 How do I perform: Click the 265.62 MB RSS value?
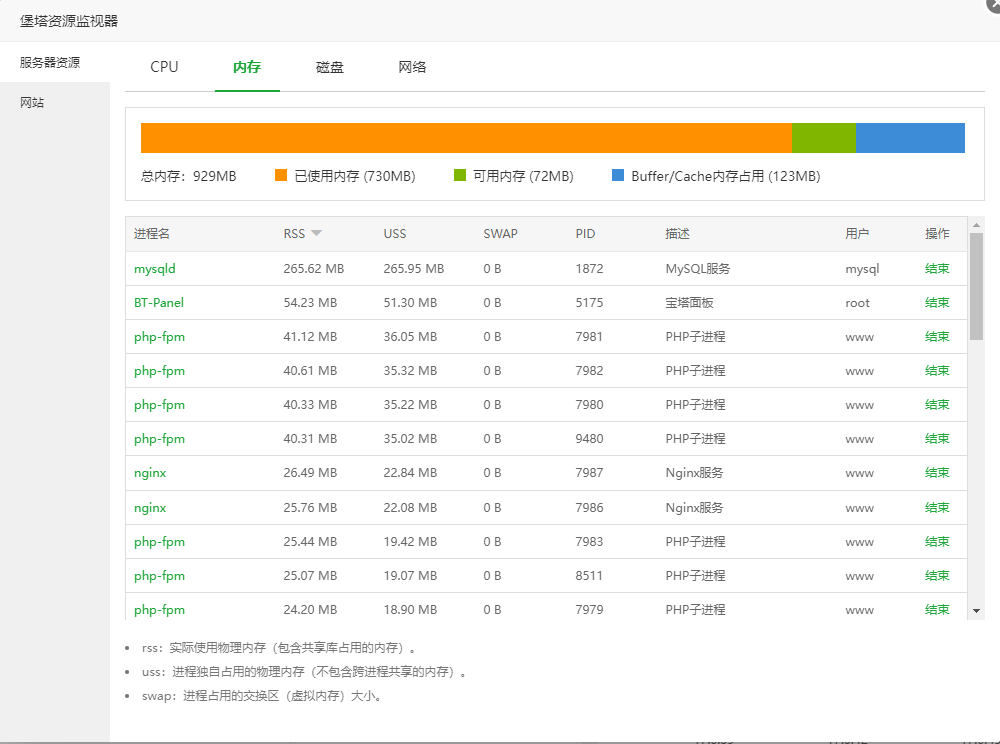coord(314,268)
